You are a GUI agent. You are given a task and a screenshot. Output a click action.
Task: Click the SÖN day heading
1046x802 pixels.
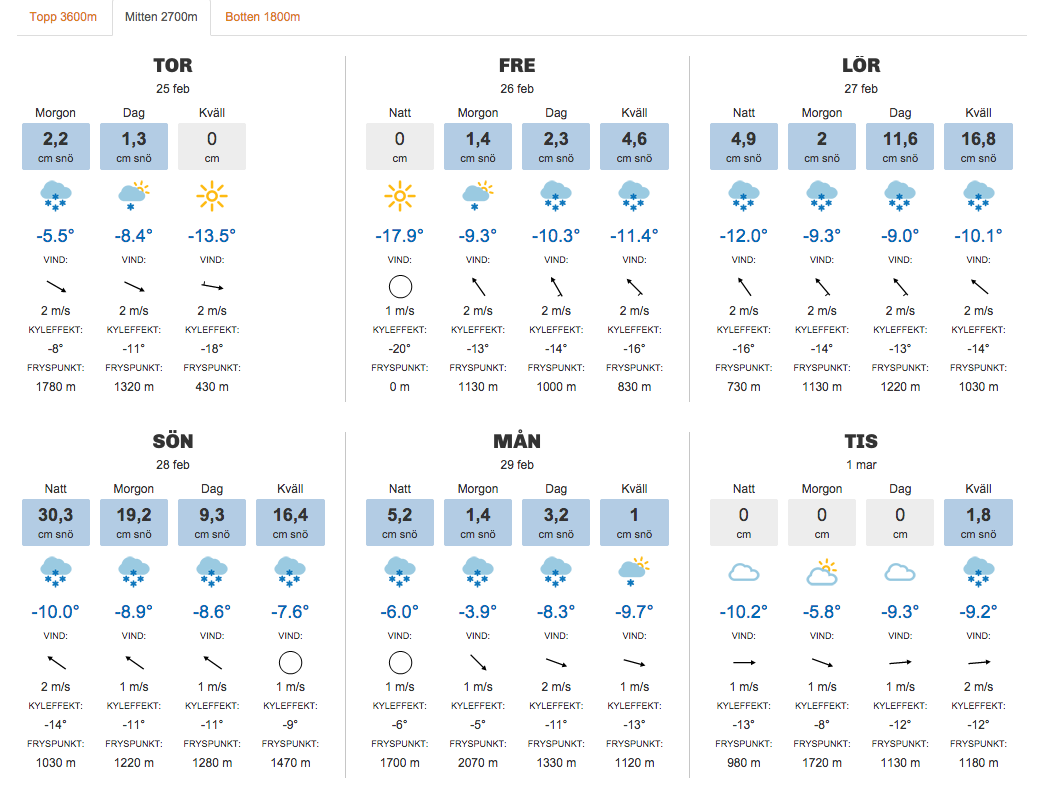click(x=173, y=441)
